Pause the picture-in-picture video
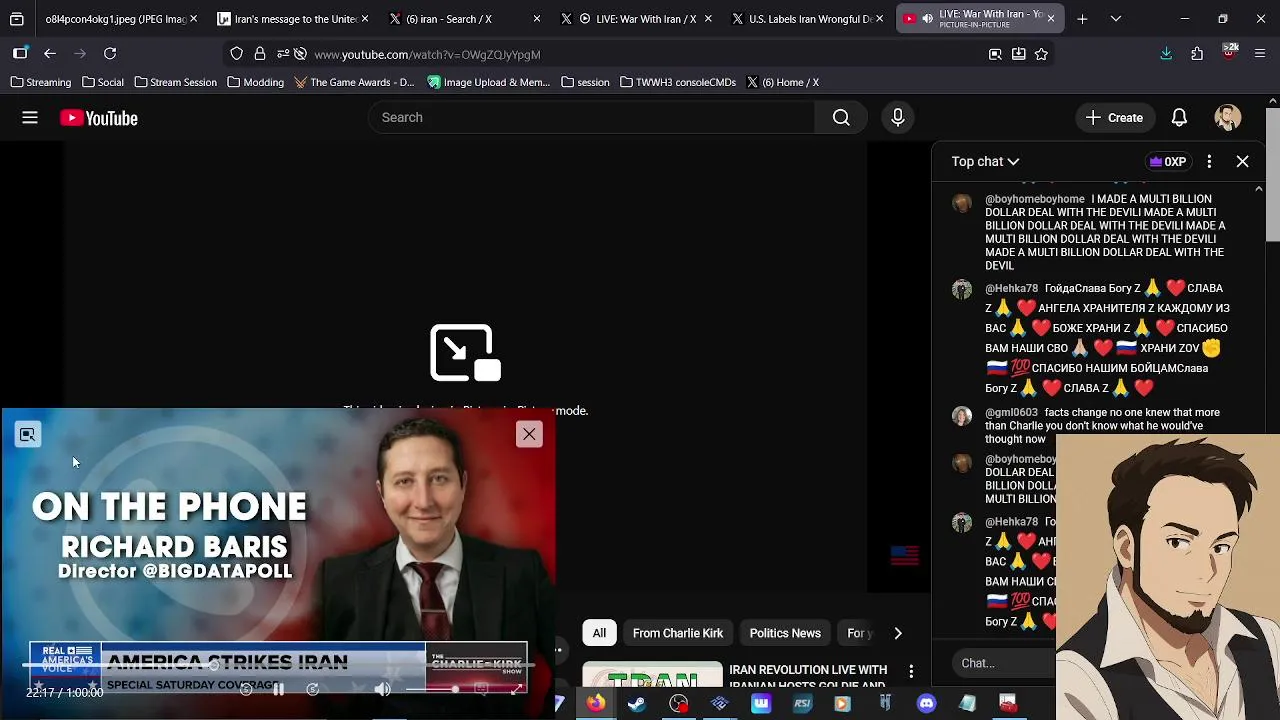Image resolution: width=1280 pixels, height=720 pixels. point(278,689)
